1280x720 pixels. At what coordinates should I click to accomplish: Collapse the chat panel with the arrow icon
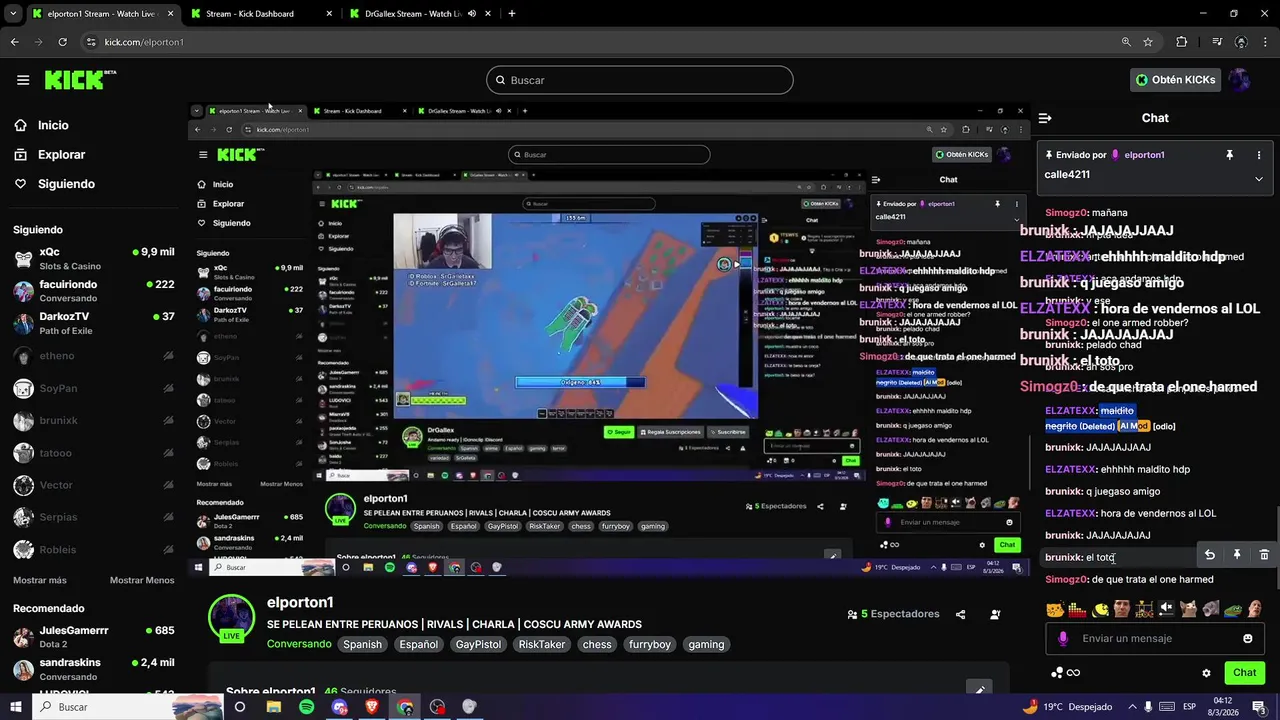coord(1045,118)
